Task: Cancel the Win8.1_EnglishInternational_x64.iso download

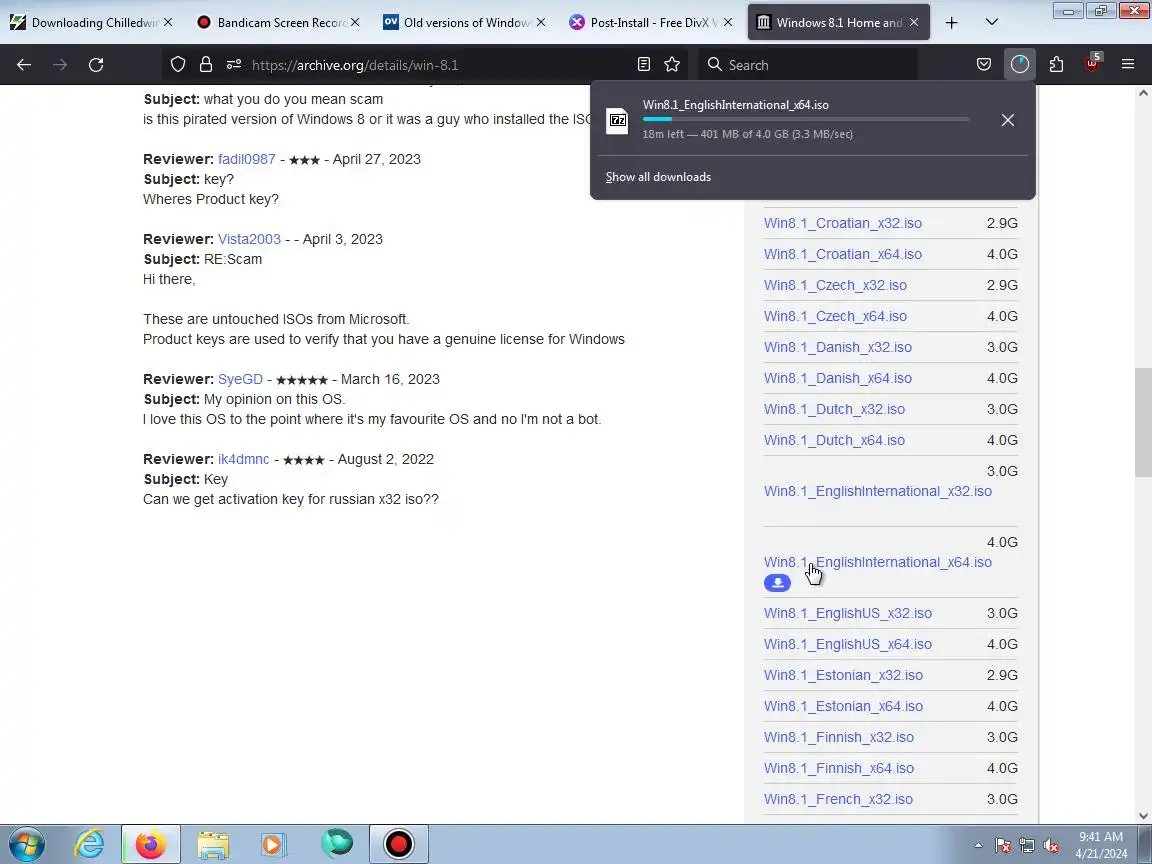Action: (1007, 120)
